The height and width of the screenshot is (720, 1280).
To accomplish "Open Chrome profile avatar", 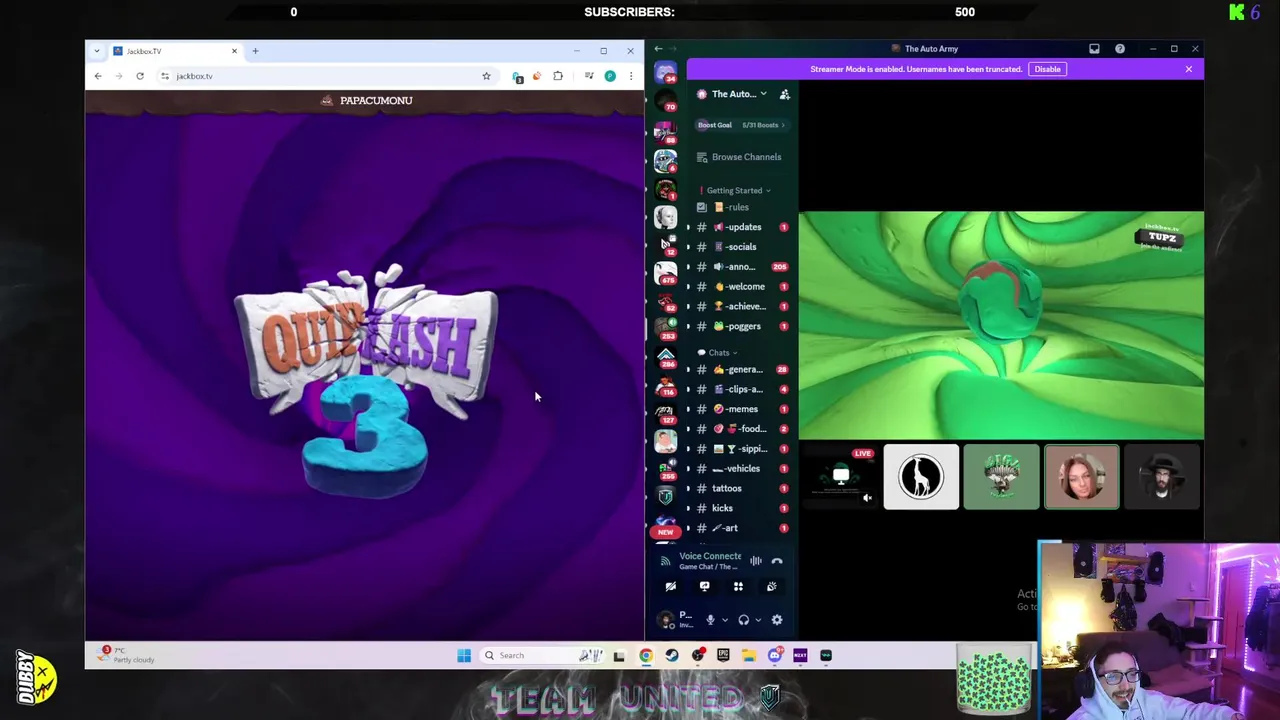I will [x=610, y=76].
